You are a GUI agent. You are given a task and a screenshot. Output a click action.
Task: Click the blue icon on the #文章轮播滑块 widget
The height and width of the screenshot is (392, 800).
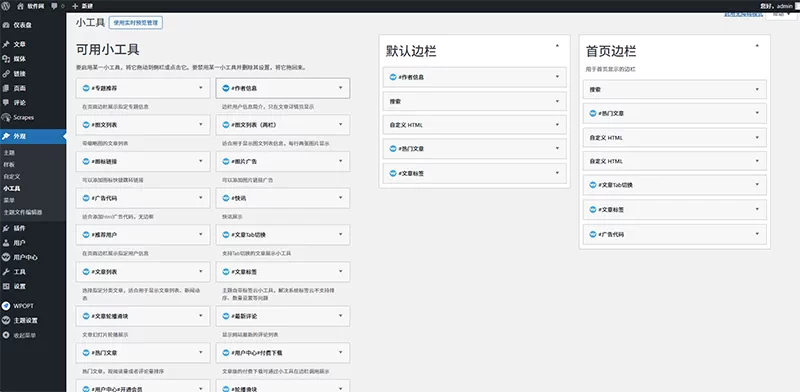pyautogui.click(x=86, y=316)
